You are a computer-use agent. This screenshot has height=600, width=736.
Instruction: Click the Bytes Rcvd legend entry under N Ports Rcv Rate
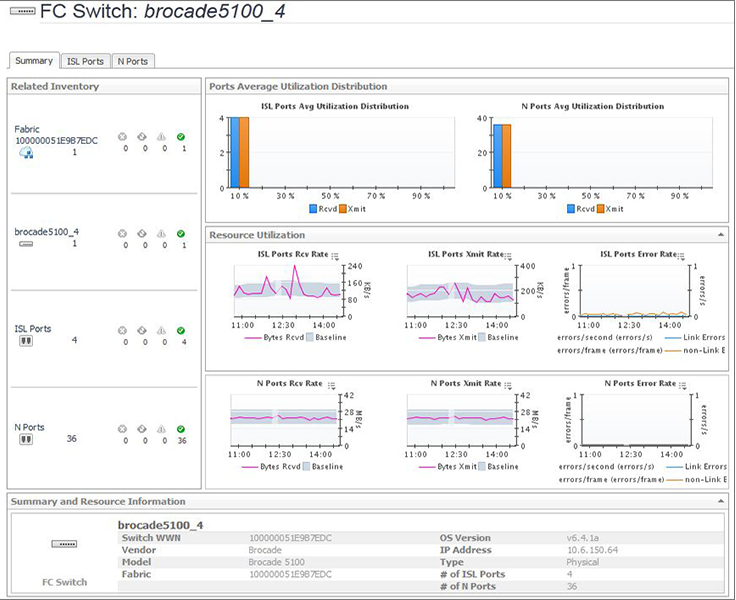(x=271, y=467)
